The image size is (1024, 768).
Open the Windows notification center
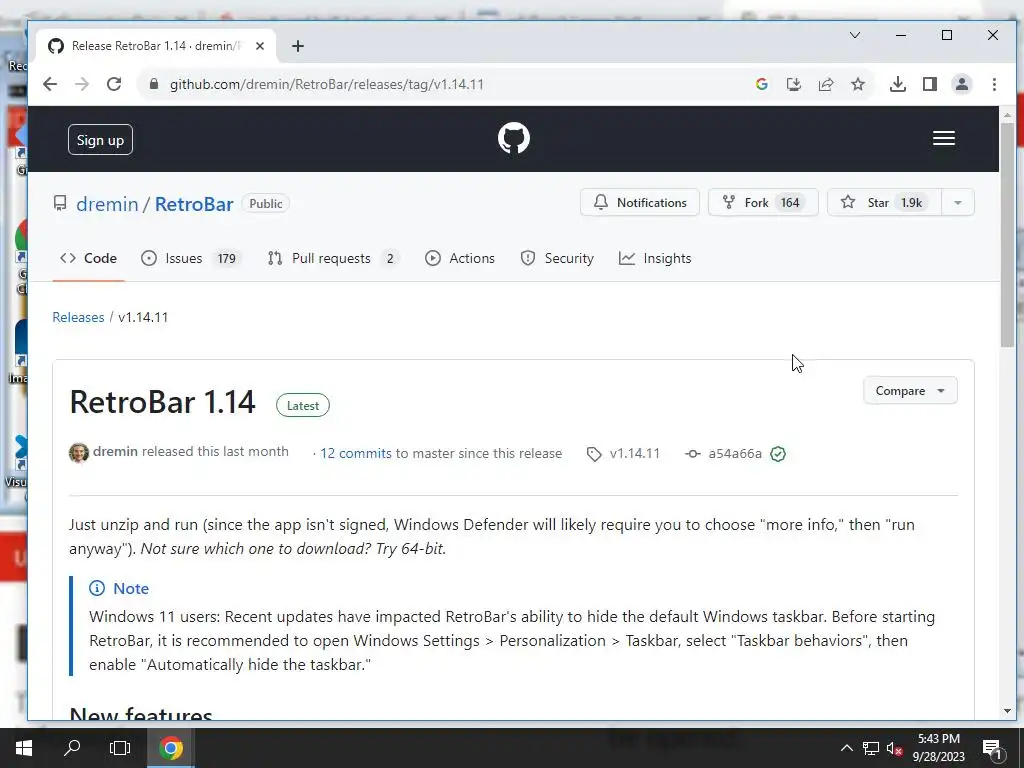click(993, 749)
